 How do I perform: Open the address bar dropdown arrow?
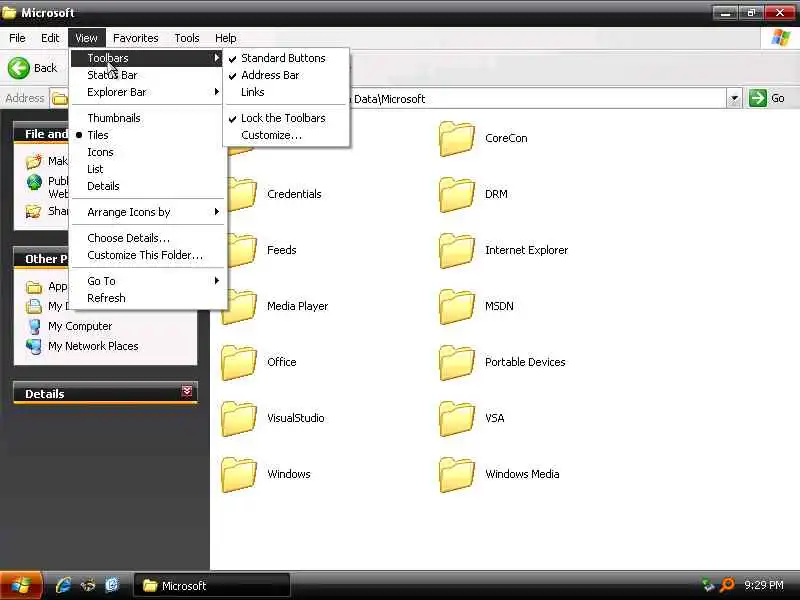pyautogui.click(x=734, y=98)
